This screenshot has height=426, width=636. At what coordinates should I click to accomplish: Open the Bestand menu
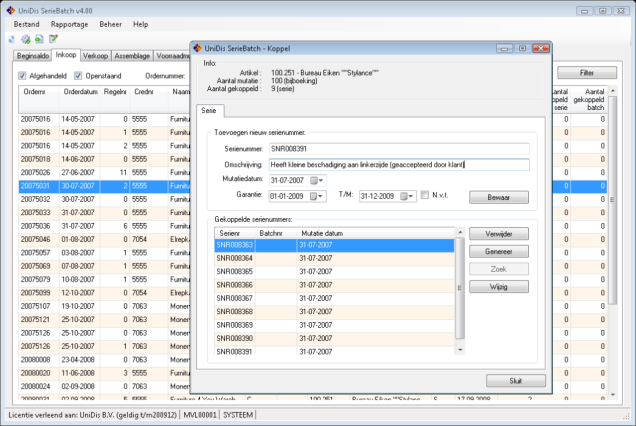[26, 24]
